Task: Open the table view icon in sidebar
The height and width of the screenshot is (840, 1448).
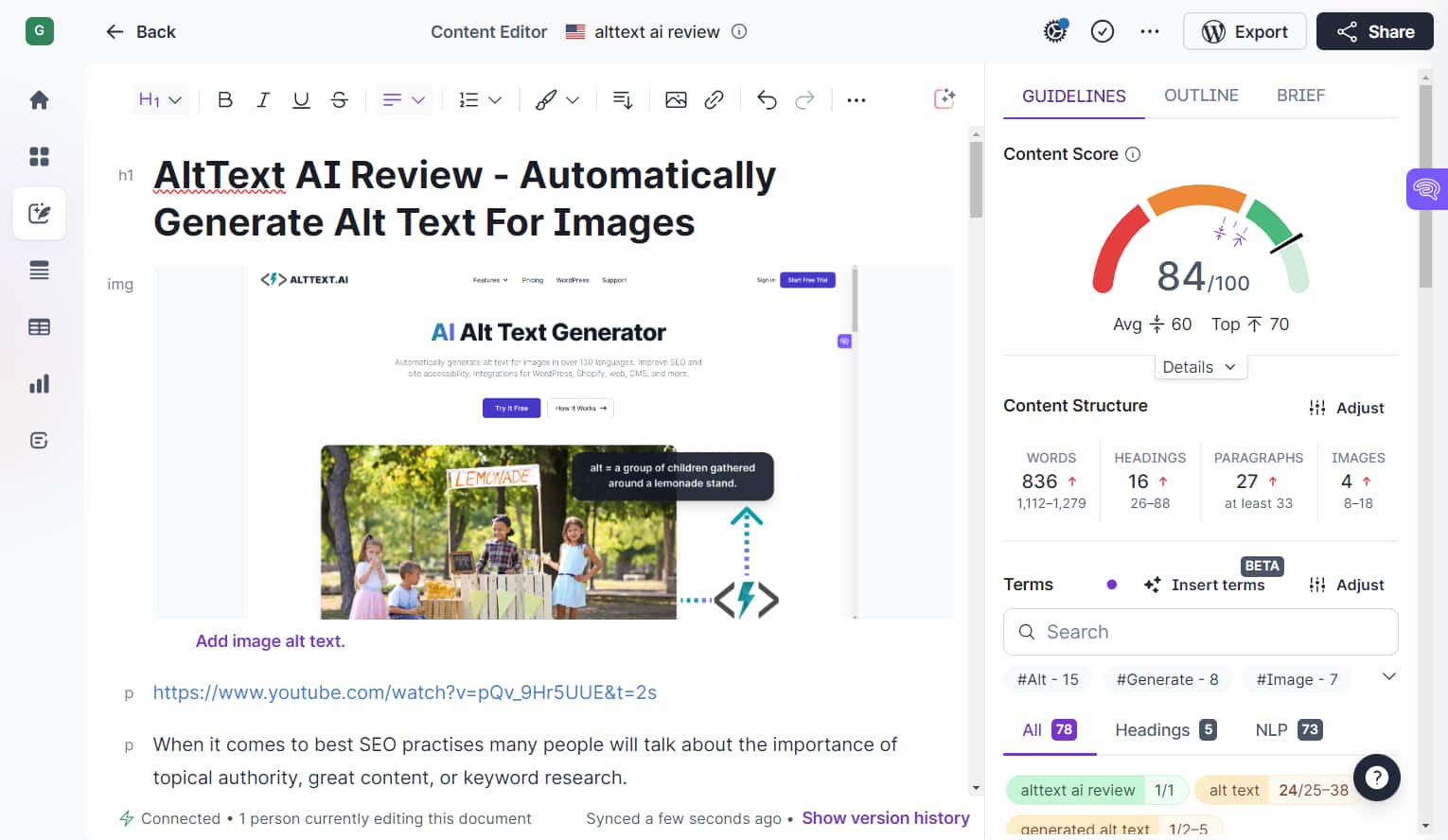Action: (x=39, y=327)
